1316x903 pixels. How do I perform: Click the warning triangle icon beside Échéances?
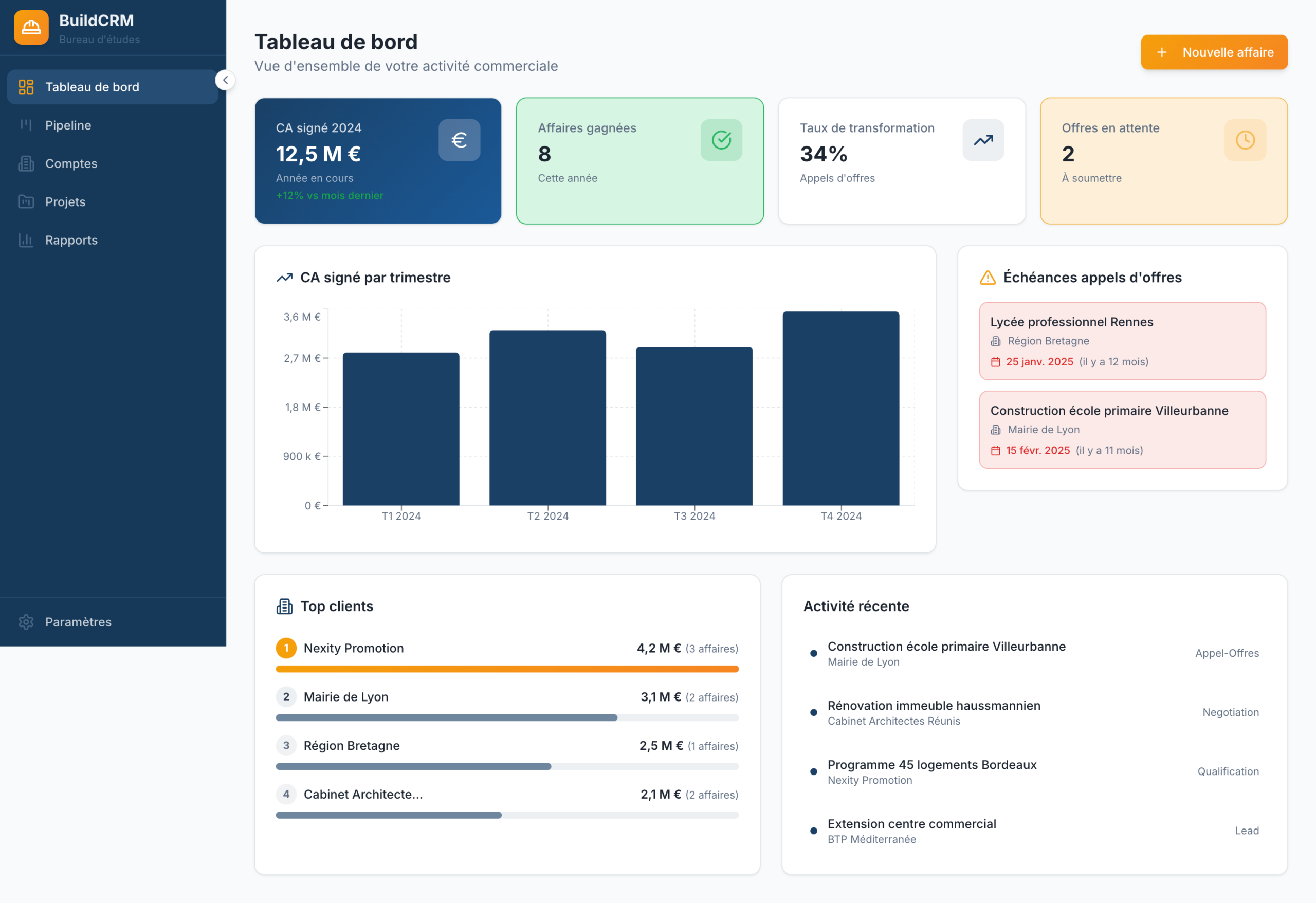[x=987, y=278]
